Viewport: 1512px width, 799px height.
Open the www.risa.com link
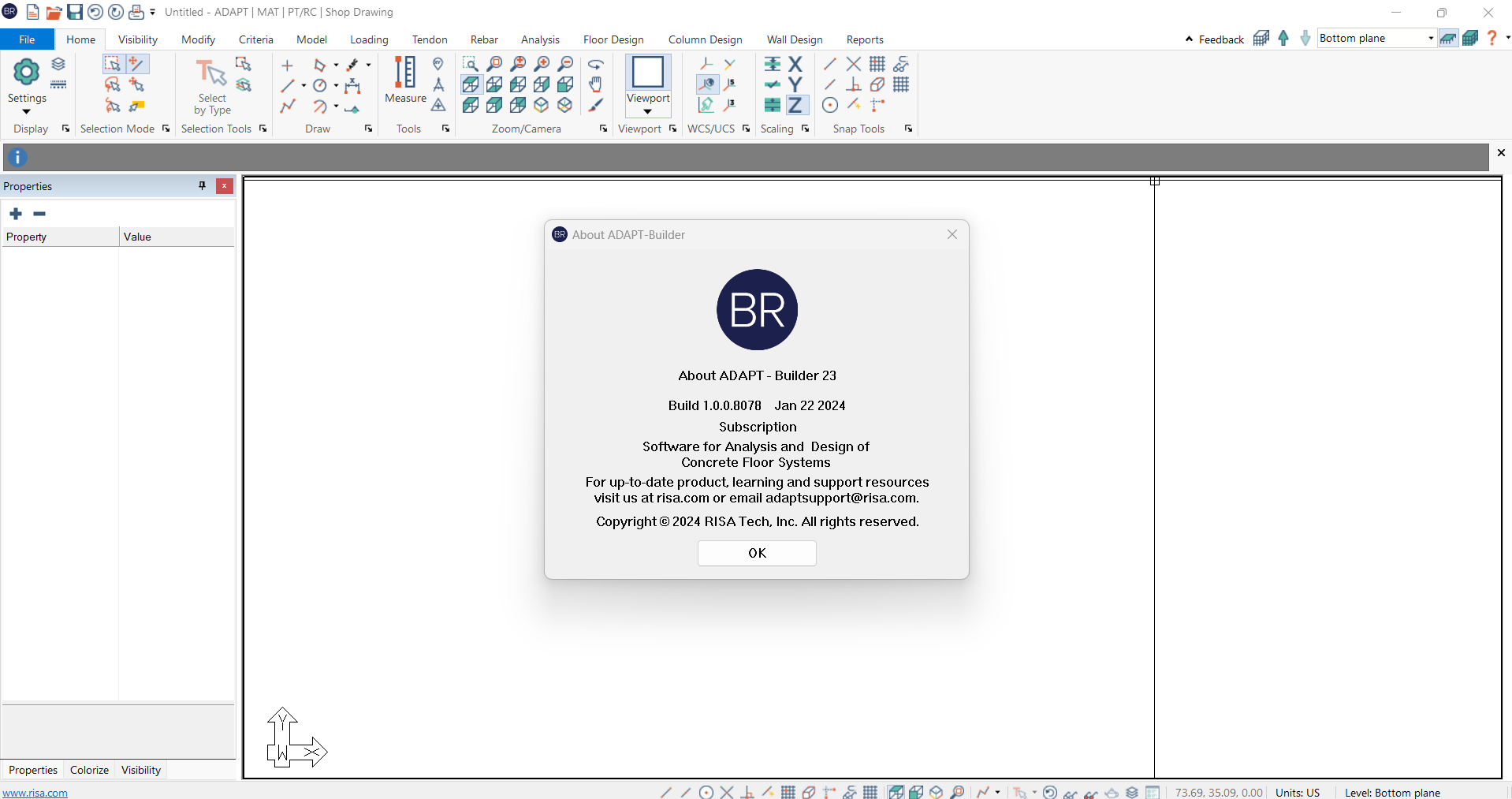35,793
